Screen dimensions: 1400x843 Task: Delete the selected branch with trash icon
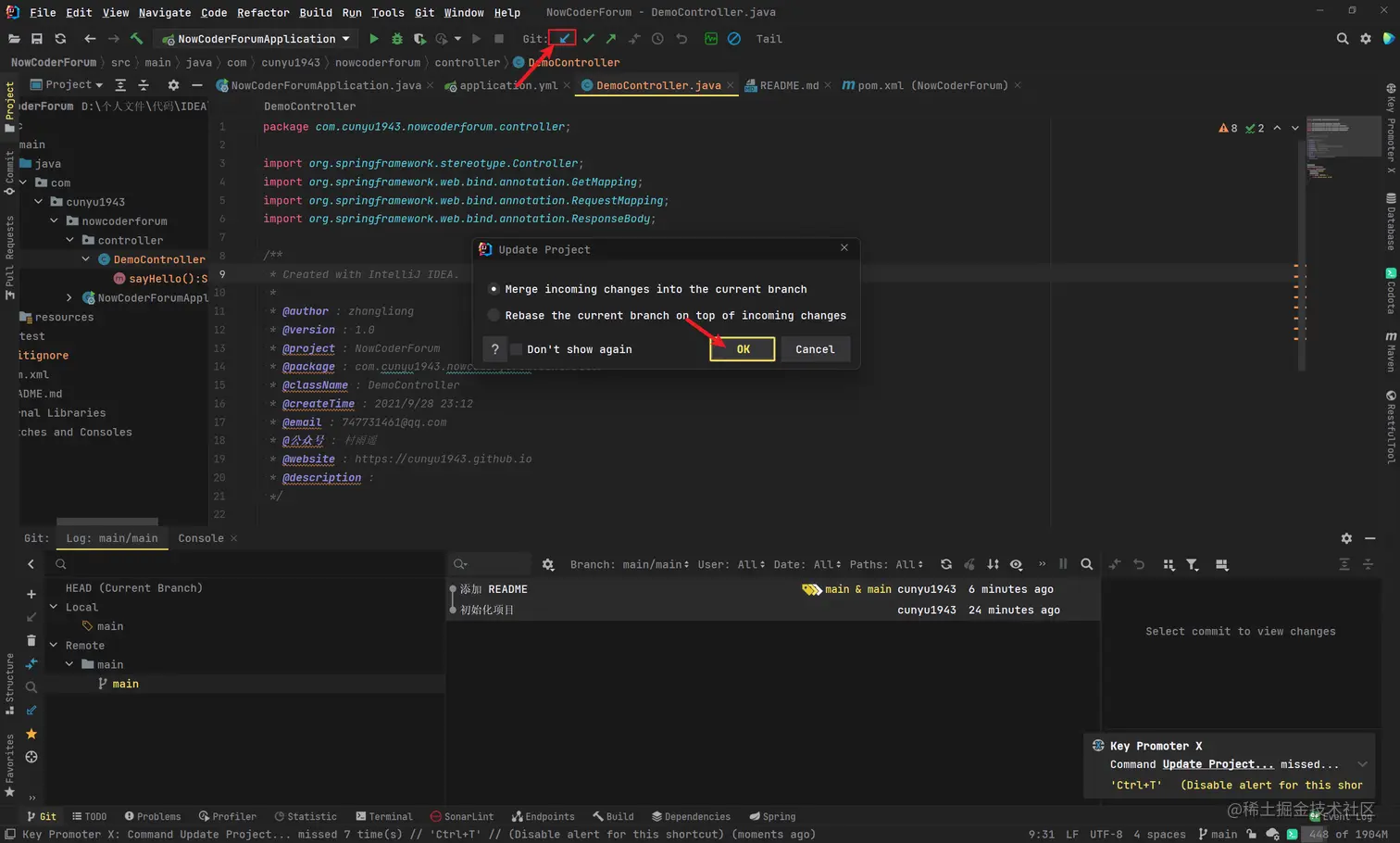(x=31, y=640)
